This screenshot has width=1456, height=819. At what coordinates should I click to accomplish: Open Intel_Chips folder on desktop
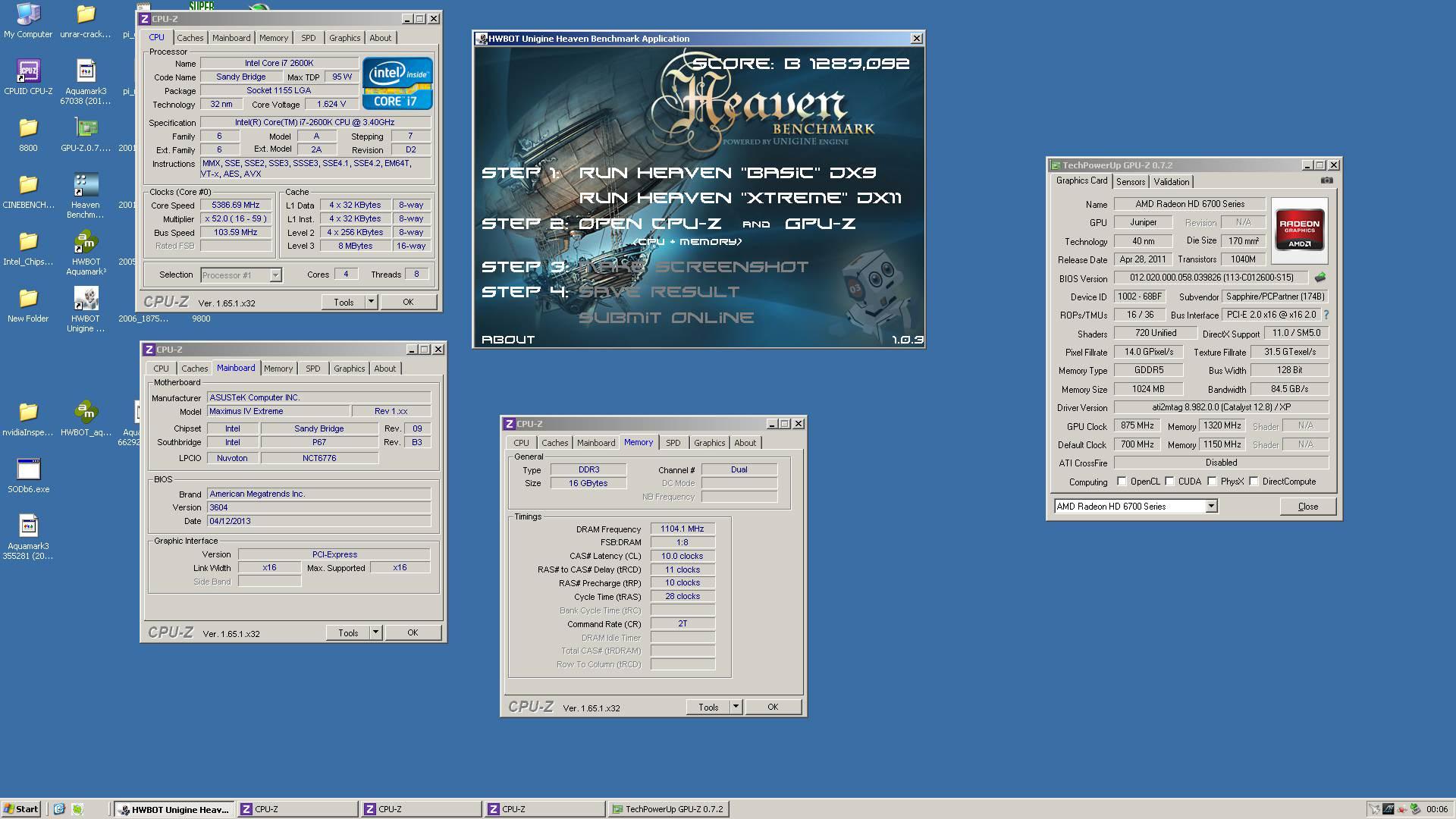pos(28,249)
